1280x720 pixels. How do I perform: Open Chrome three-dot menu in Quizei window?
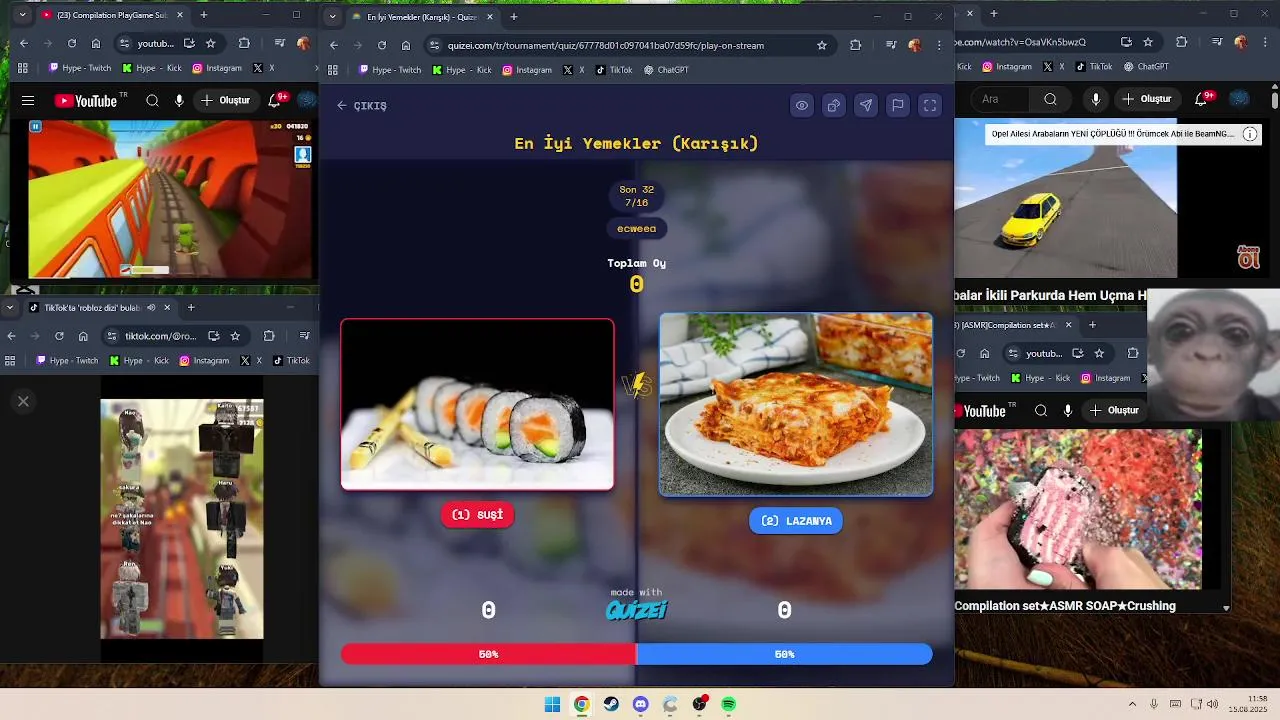tap(939, 45)
